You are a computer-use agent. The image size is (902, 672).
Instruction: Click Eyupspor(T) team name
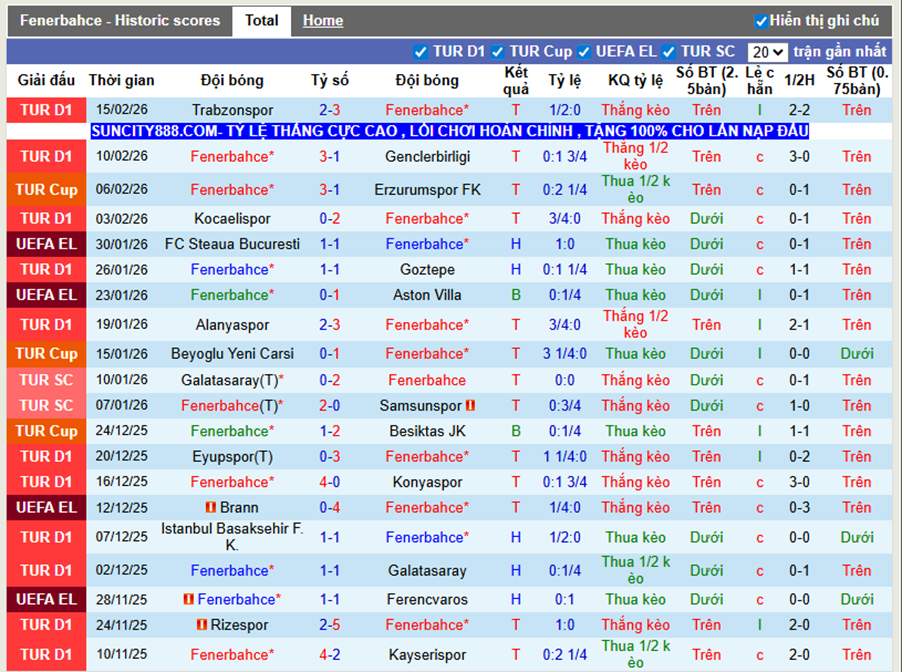232,457
